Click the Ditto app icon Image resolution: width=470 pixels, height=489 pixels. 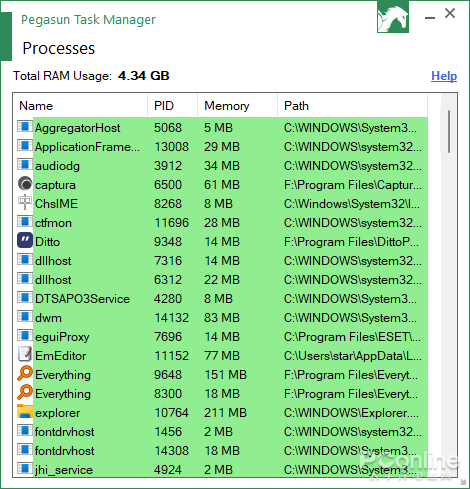coord(25,241)
